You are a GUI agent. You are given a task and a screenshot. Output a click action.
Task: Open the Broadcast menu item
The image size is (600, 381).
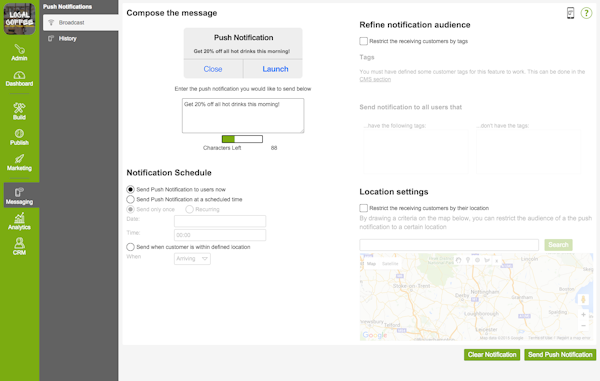[x=81, y=23]
